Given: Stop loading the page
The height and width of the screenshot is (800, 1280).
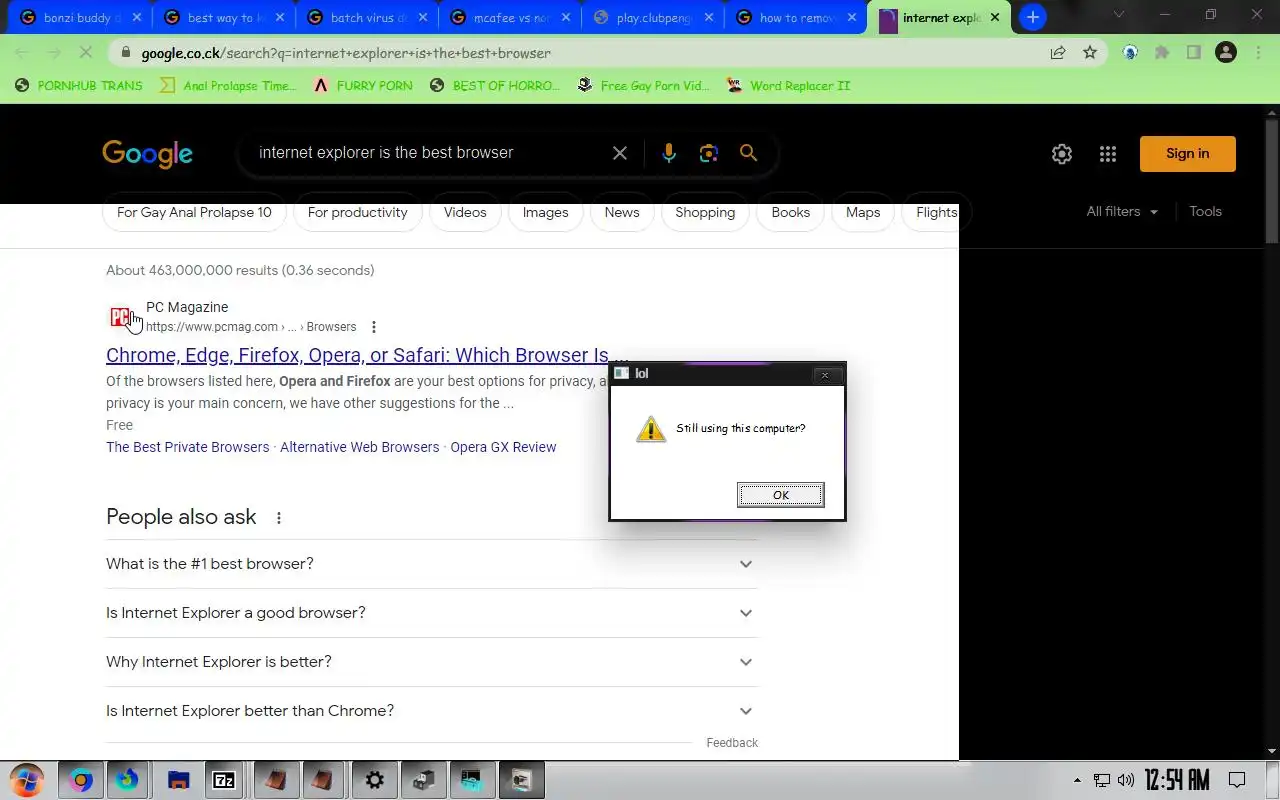Looking at the screenshot, I should pos(86,53).
